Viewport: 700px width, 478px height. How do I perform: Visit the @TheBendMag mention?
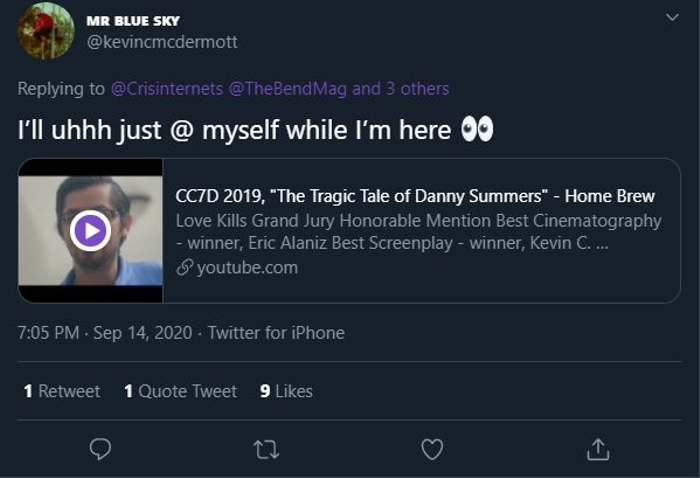[x=288, y=88]
